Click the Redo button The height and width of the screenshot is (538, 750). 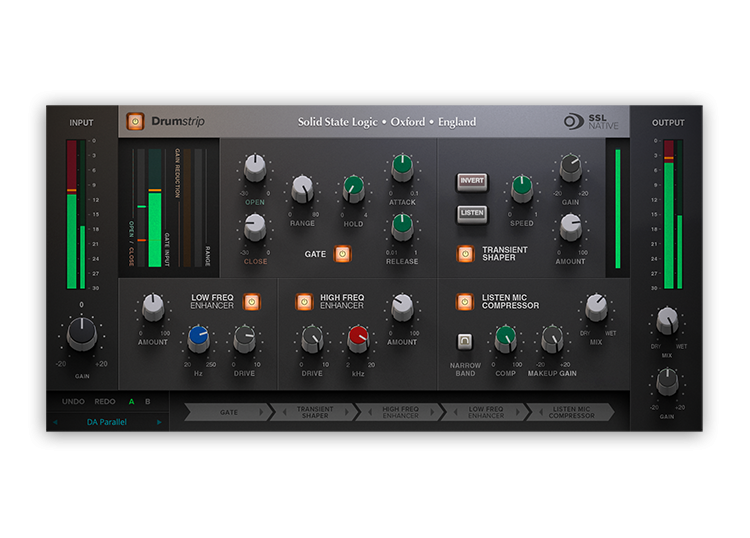[105, 402]
